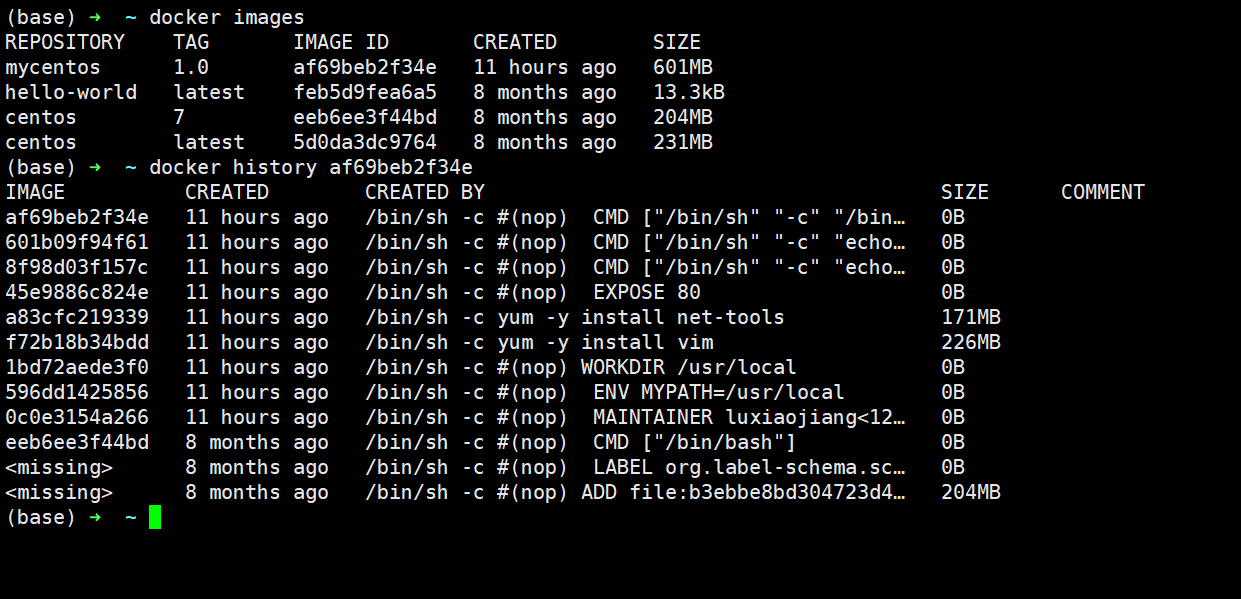Image resolution: width=1241 pixels, height=599 pixels.
Task: Click the "ENV MYPATH=/usr/local" entry
Action: 719,392
